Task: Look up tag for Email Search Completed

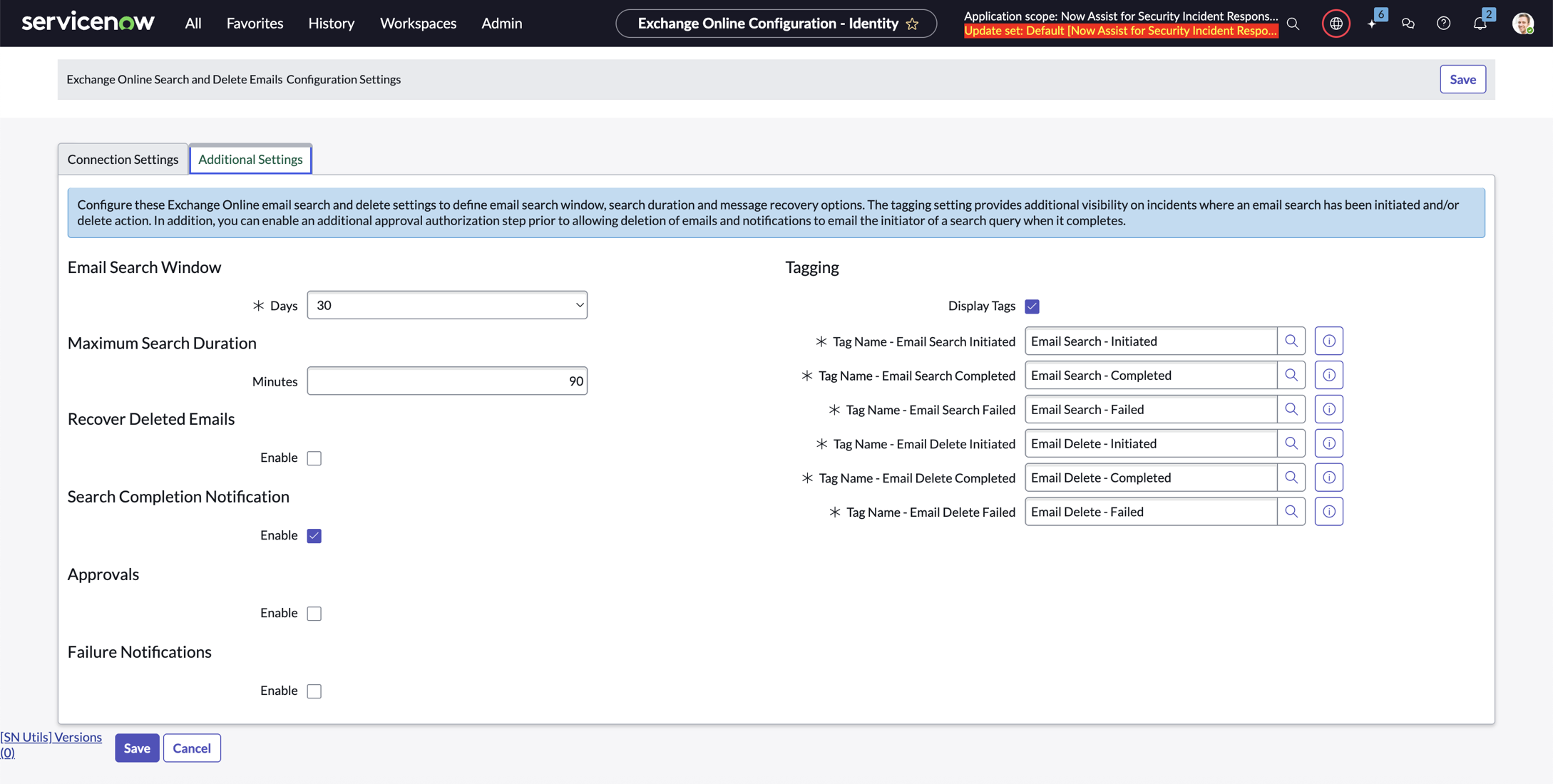Action: (1291, 376)
